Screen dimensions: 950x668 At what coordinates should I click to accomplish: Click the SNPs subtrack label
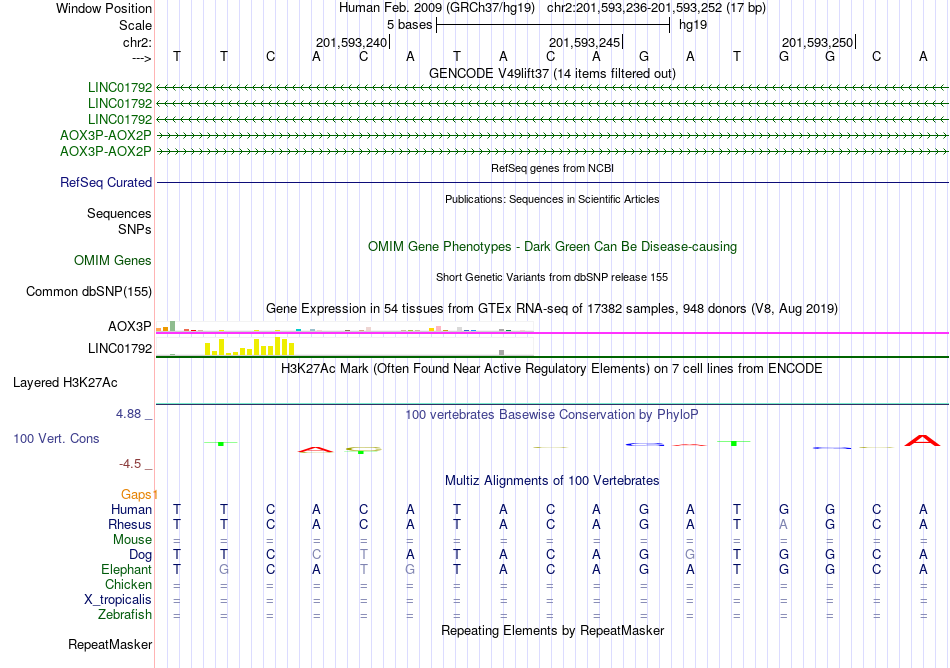click(135, 230)
